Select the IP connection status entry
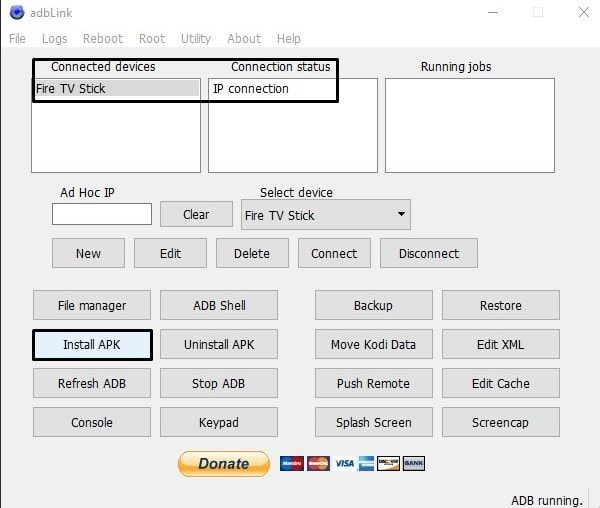 [x=251, y=89]
